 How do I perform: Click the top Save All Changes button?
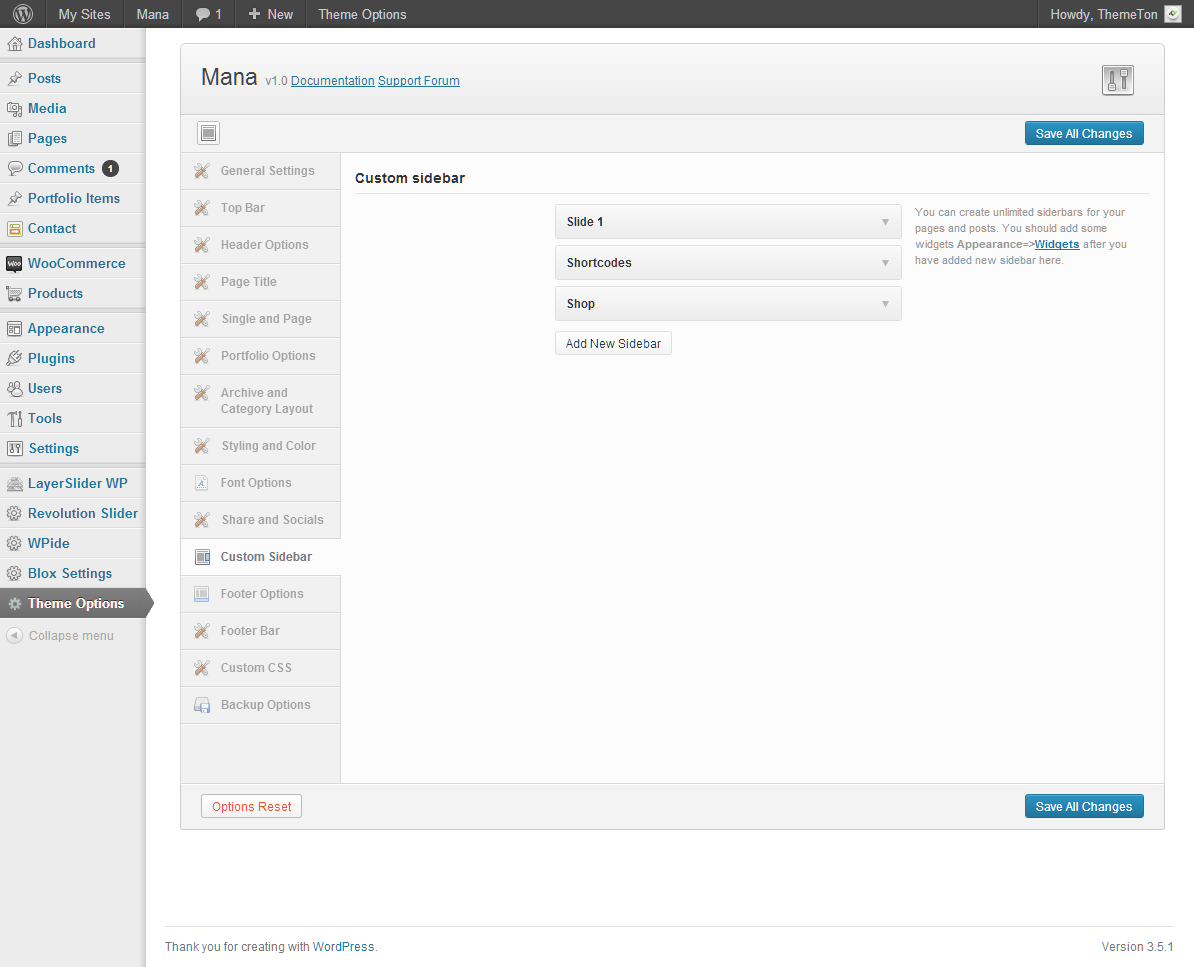[x=1083, y=134]
